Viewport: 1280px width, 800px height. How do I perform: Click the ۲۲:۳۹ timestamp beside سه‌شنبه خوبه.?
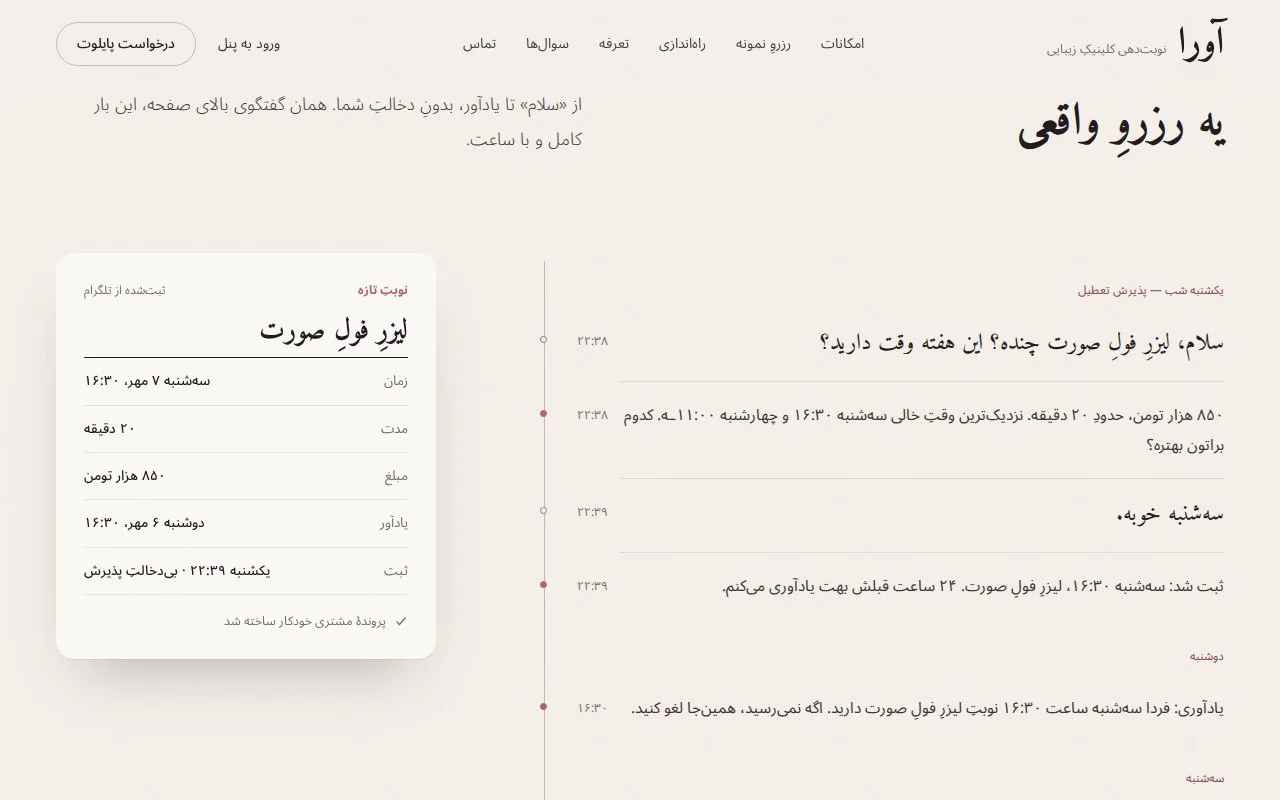592,512
